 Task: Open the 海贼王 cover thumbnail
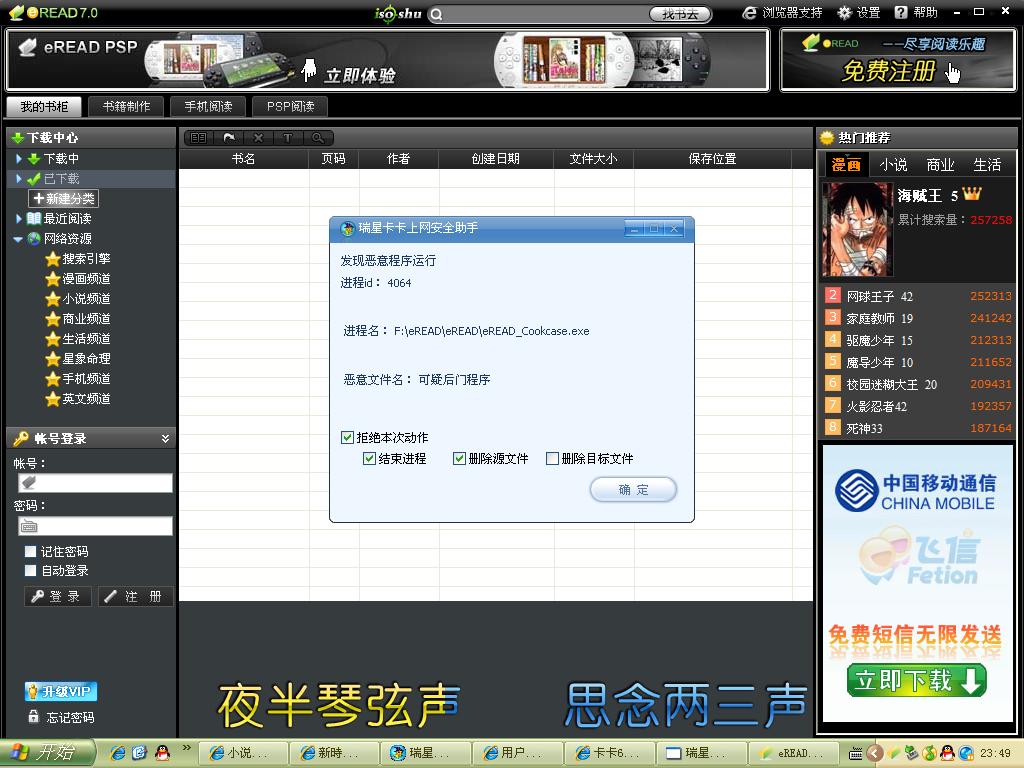point(857,230)
